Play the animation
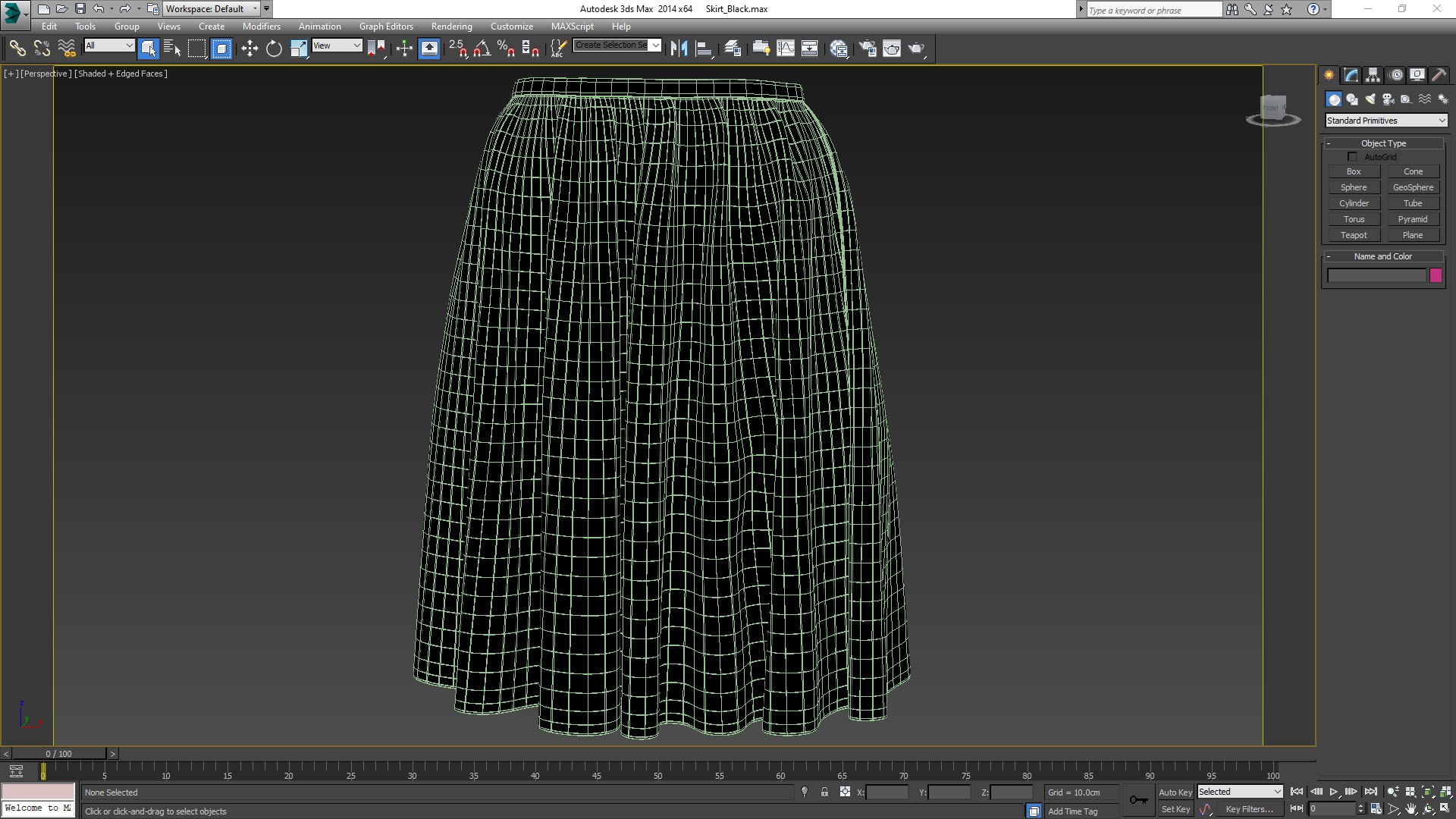1456x819 pixels. (1334, 792)
